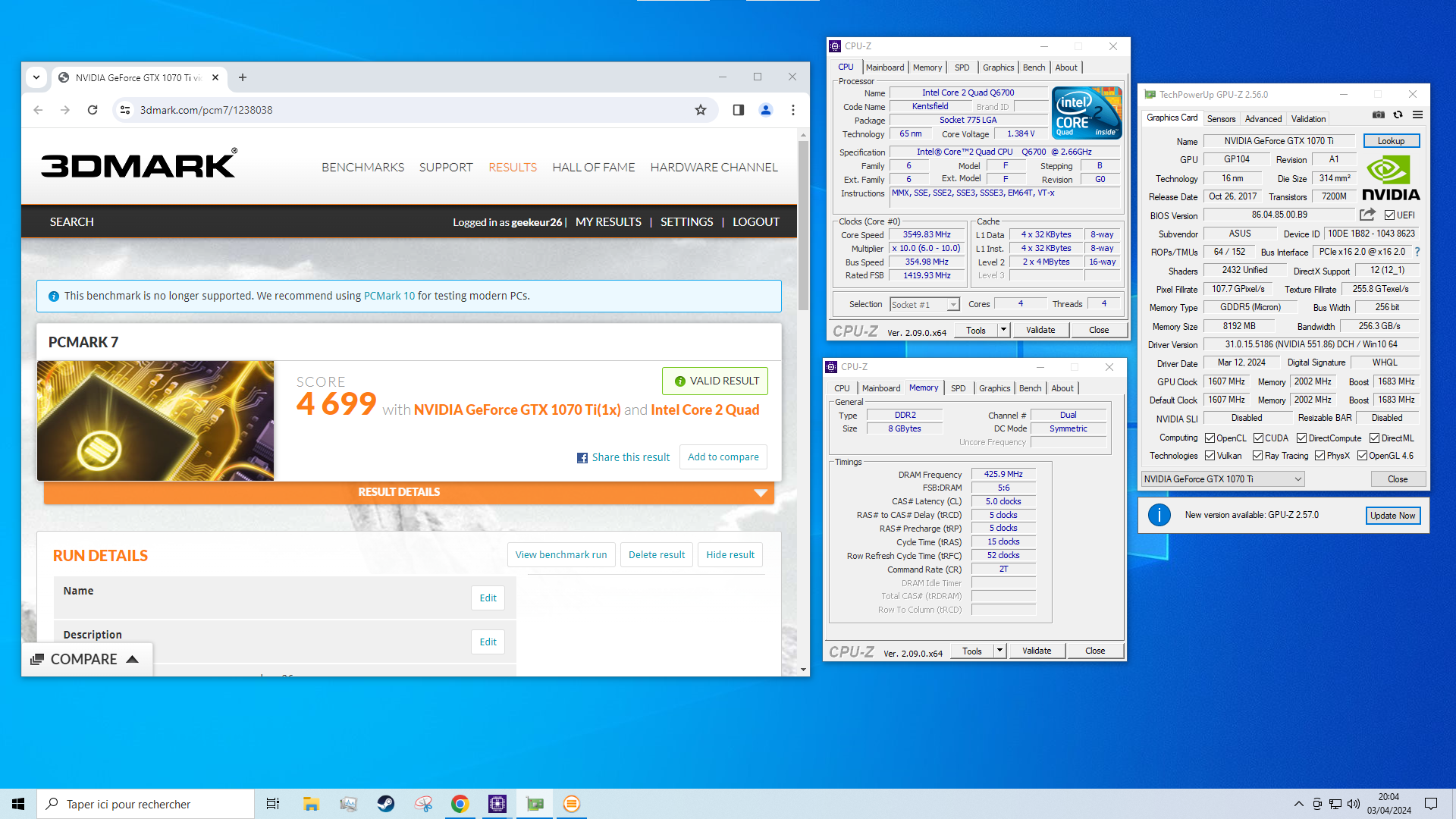Image resolution: width=1456 pixels, height=819 pixels.
Task: Open Google Chrome from the taskbar
Action: 460,804
